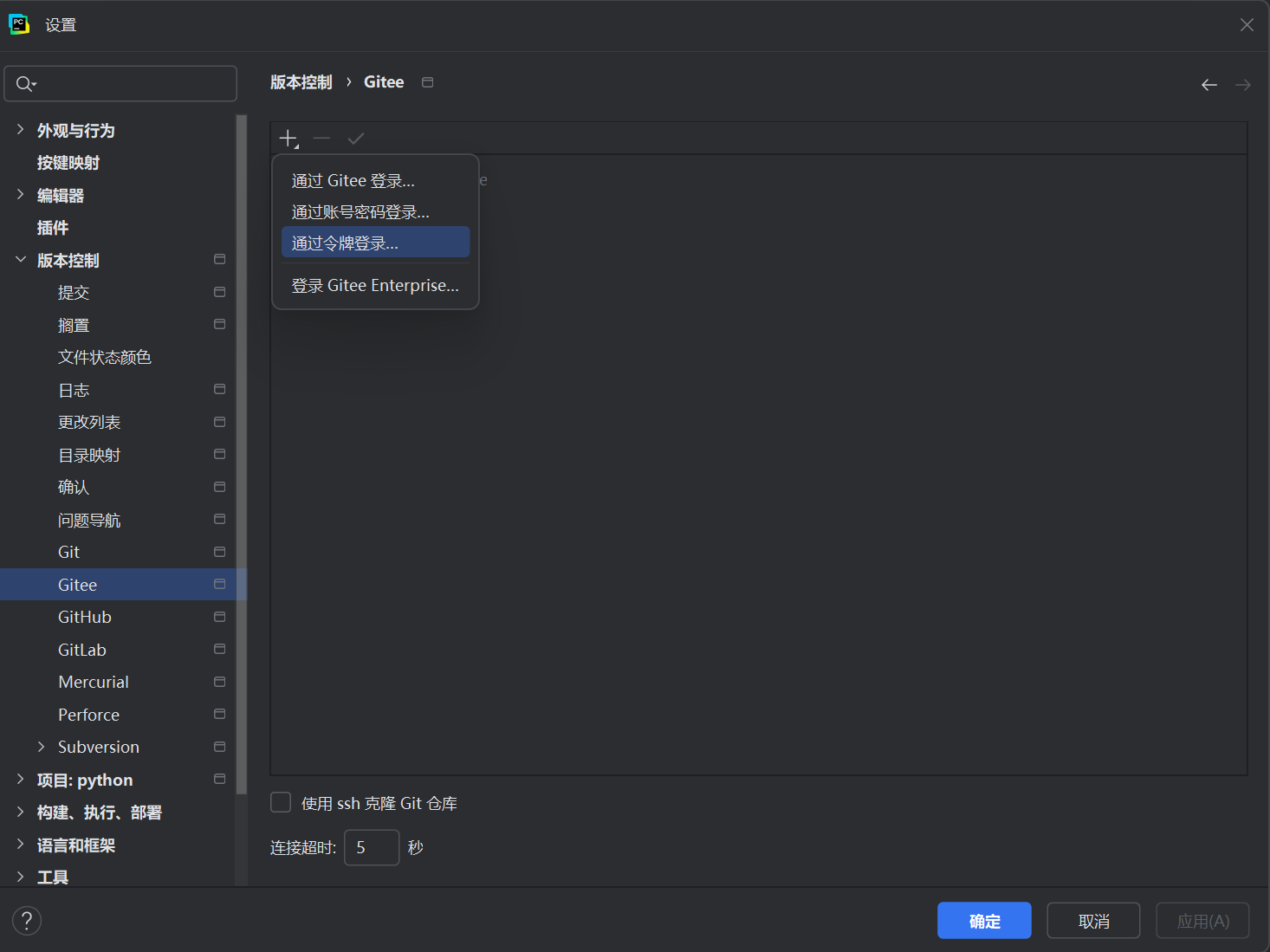Click the project icon beside 更改列表 row
This screenshot has height=952, width=1270.
pyautogui.click(x=220, y=422)
